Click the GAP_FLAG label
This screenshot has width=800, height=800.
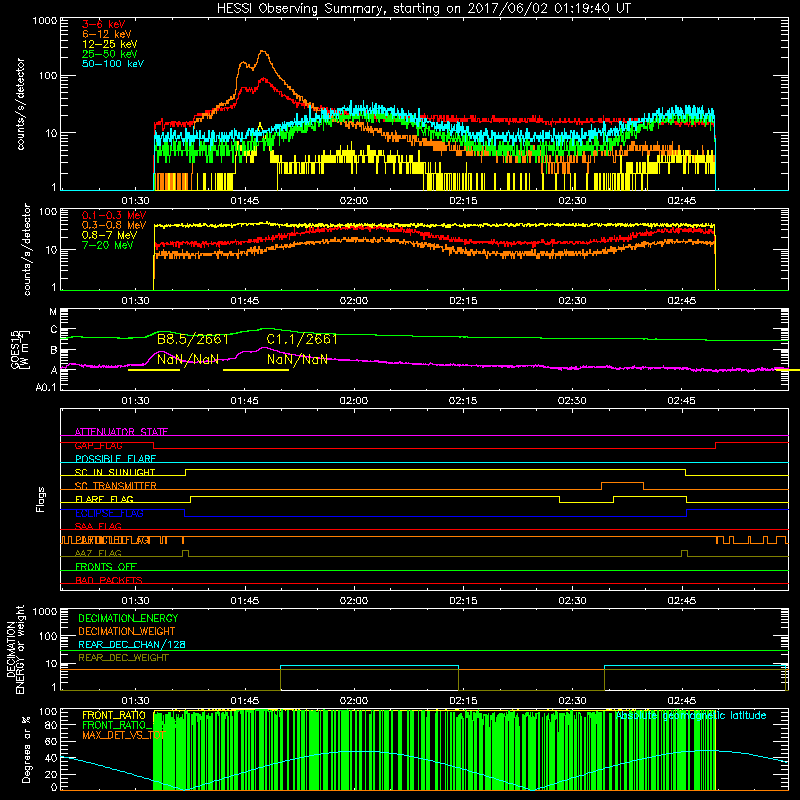pos(98,445)
